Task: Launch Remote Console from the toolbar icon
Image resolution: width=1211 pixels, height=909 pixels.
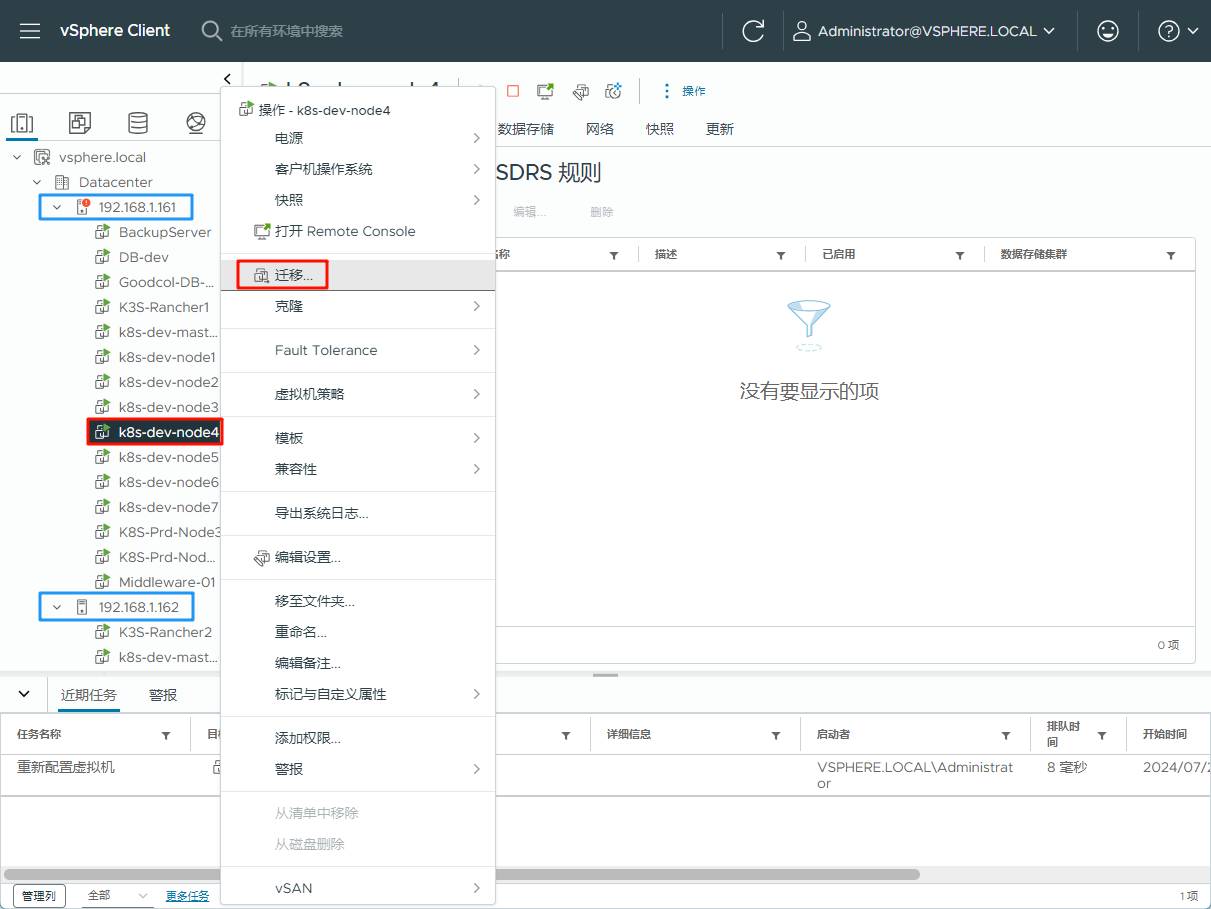Action: (544, 90)
